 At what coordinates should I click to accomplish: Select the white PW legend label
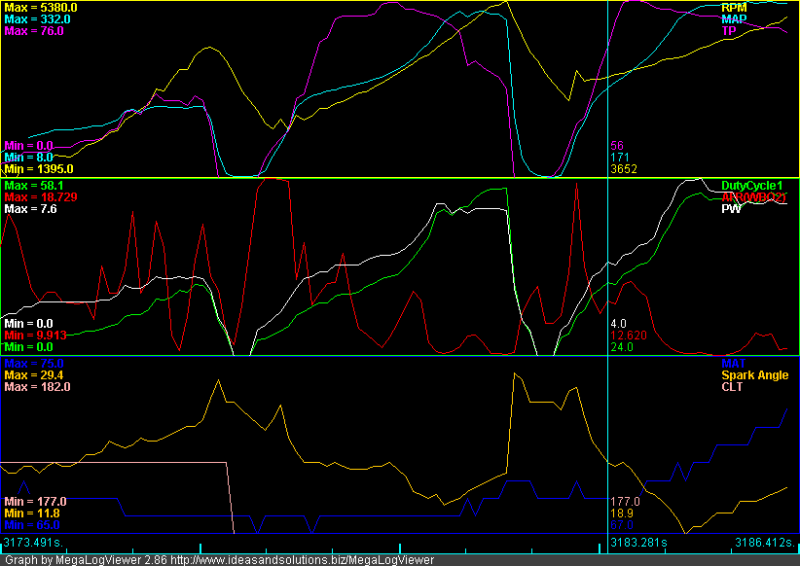731,209
